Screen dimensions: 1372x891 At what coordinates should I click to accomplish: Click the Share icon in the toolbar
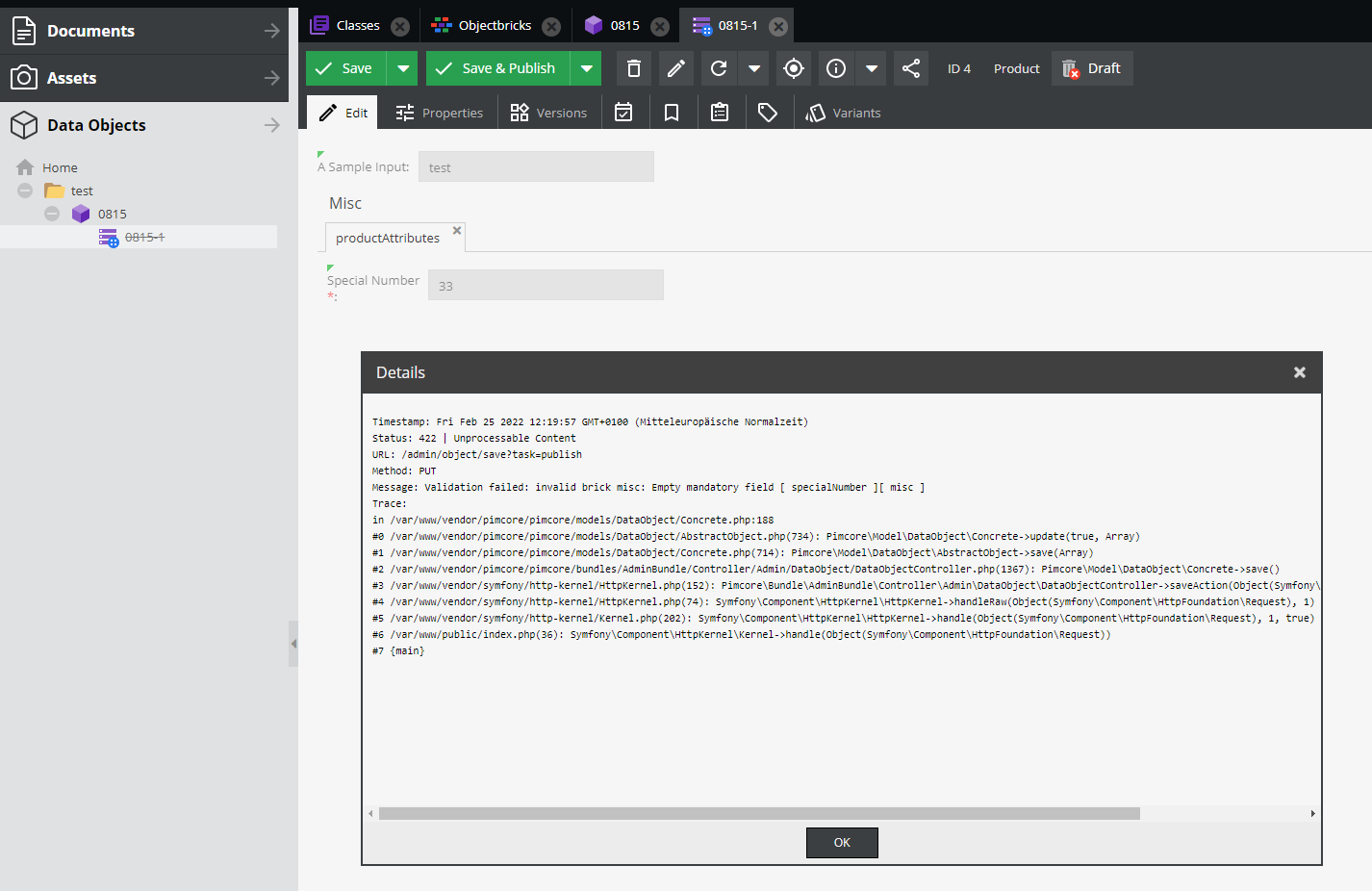[x=910, y=68]
